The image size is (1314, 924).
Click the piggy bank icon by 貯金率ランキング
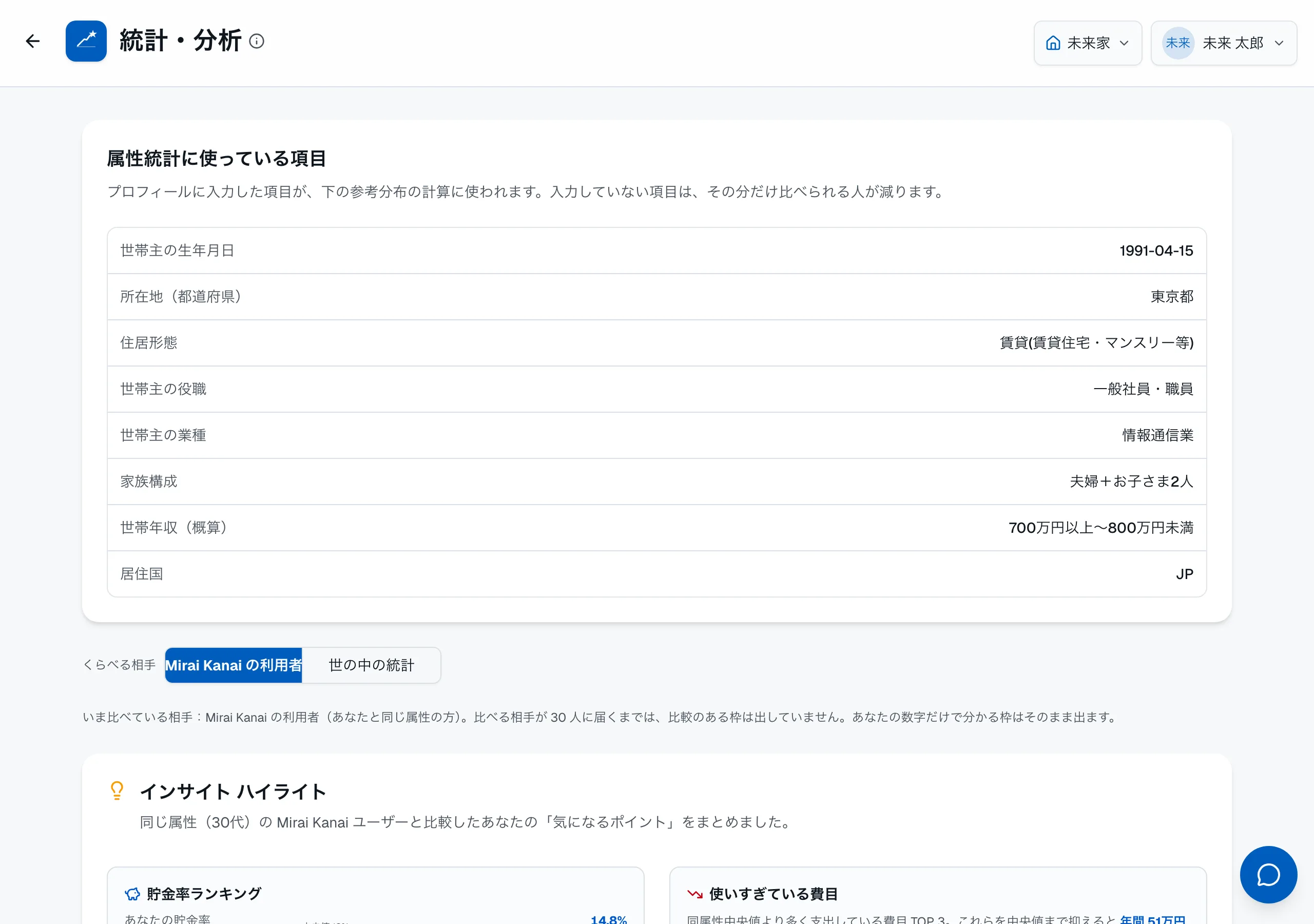pos(132,894)
